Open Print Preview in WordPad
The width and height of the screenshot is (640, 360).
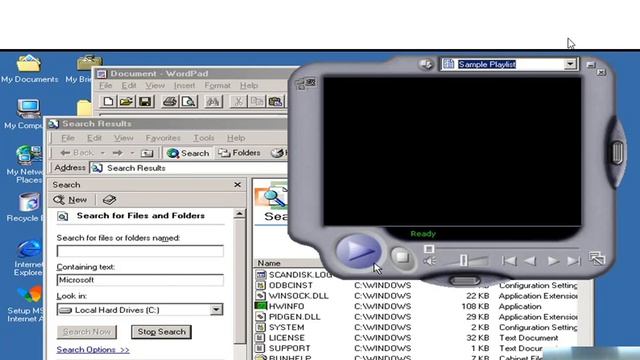point(189,101)
